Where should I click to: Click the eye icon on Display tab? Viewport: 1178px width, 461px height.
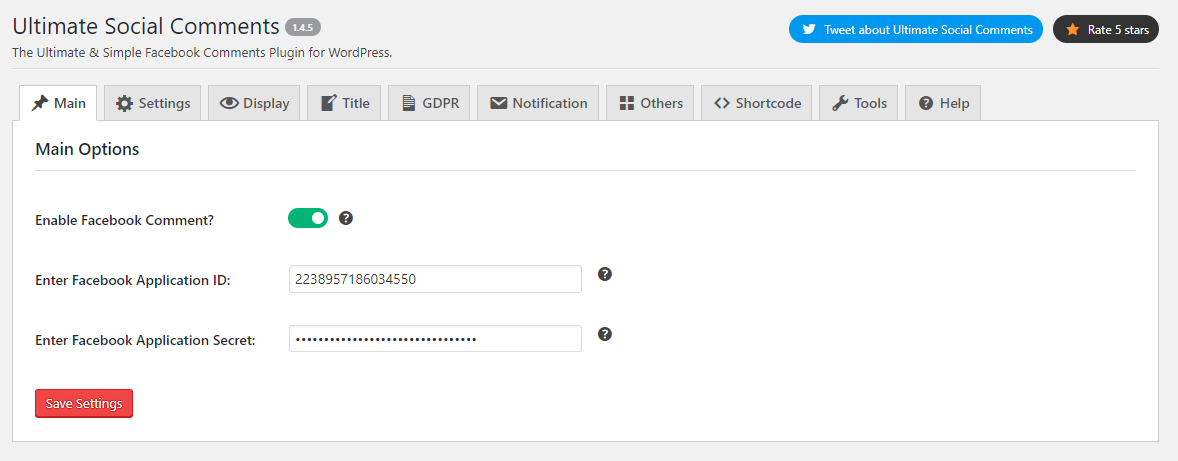(229, 103)
